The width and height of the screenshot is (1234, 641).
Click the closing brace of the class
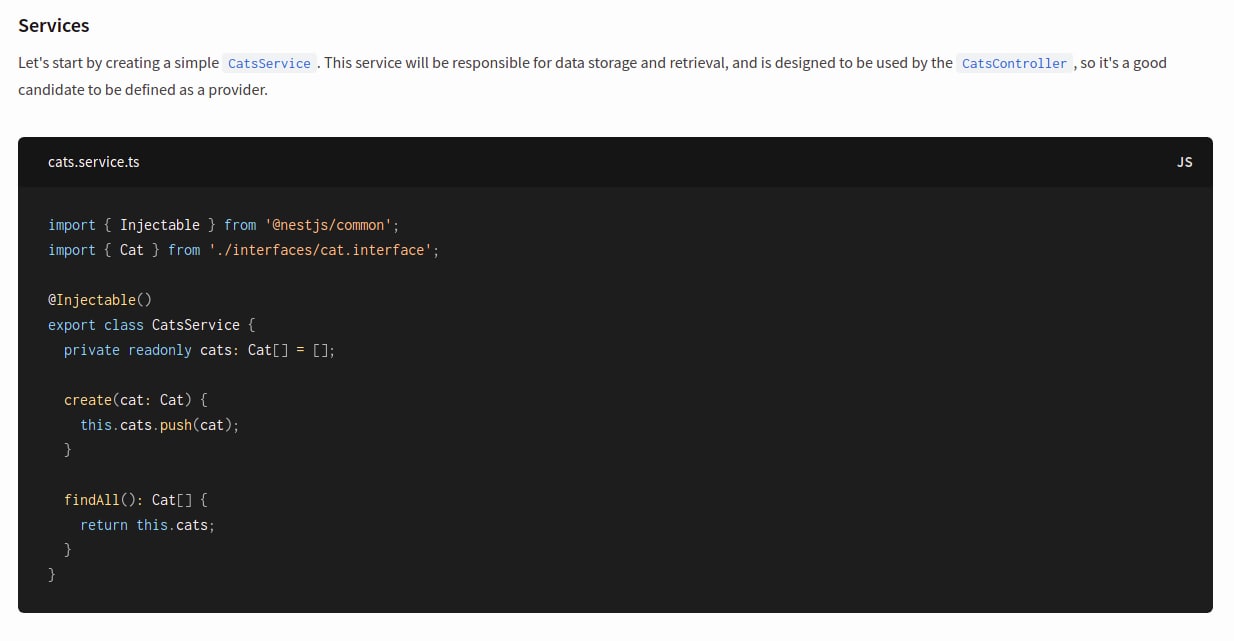coord(52,575)
